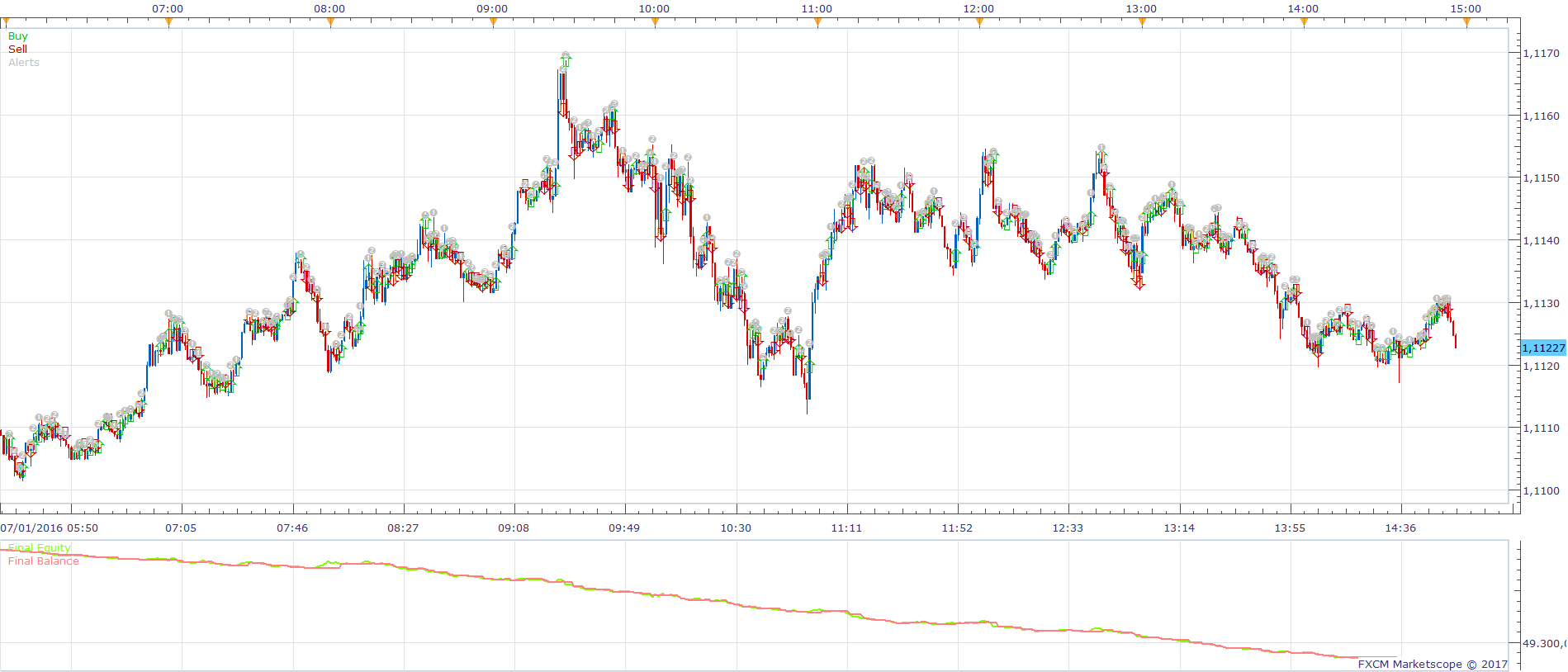Select the 13:55 bottom time label
This screenshot has width=1568, height=672.
pyautogui.click(x=1290, y=528)
